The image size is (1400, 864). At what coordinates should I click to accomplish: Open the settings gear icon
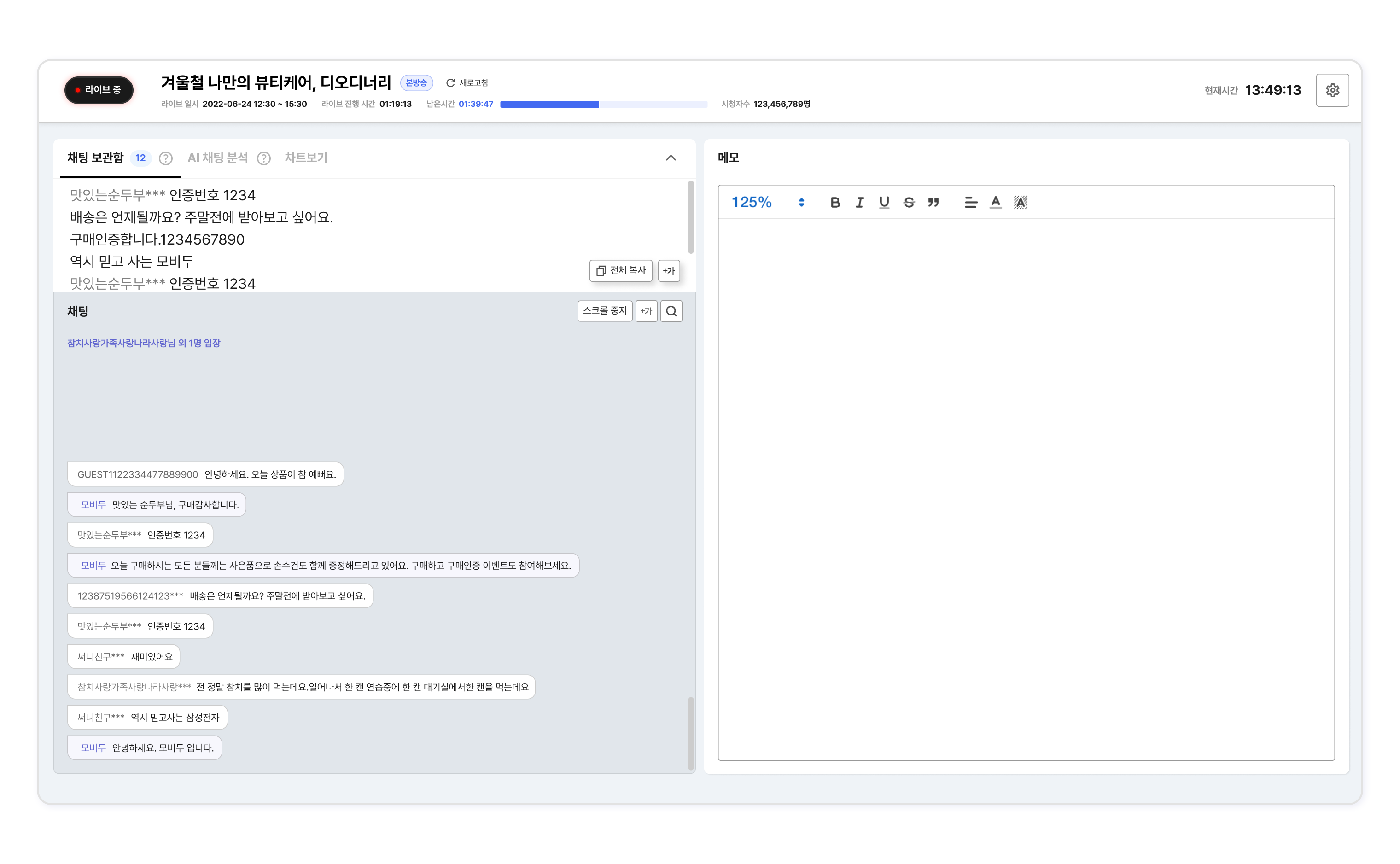point(1332,90)
